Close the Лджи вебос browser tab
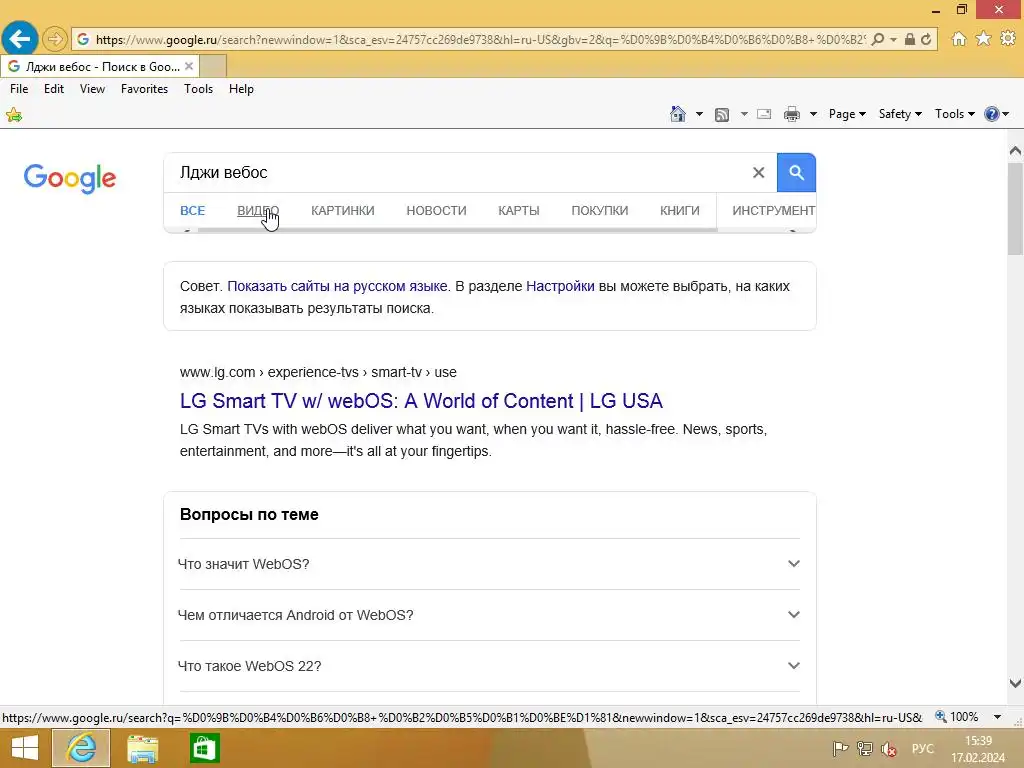 [x=189, y=66]
